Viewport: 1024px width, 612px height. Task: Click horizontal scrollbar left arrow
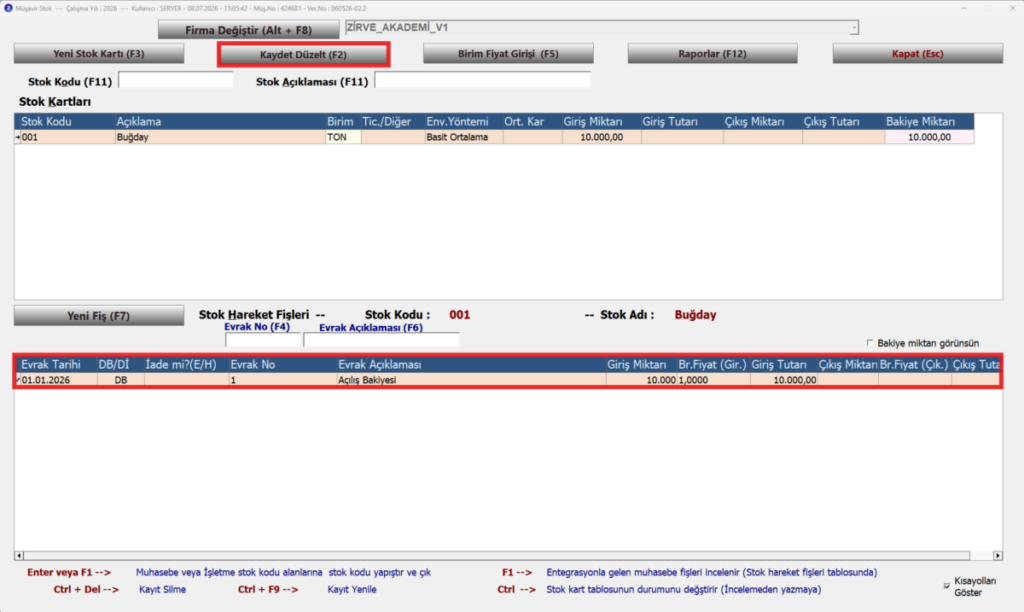[x=19, y=555]
